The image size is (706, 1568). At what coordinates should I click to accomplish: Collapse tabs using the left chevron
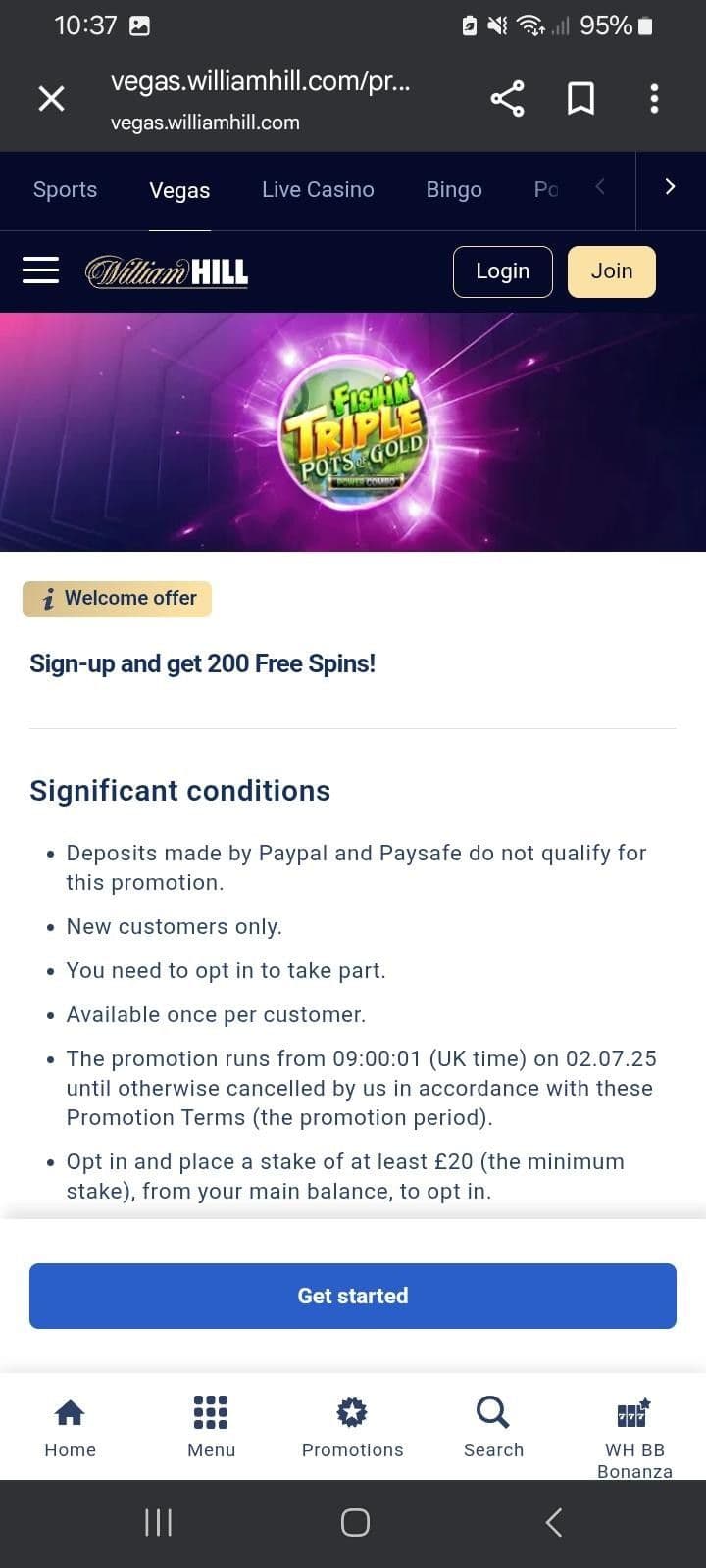coord(599,185)
